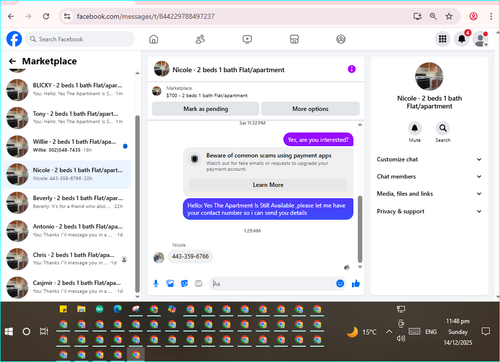Choose a sticker icon

(184, 284)
